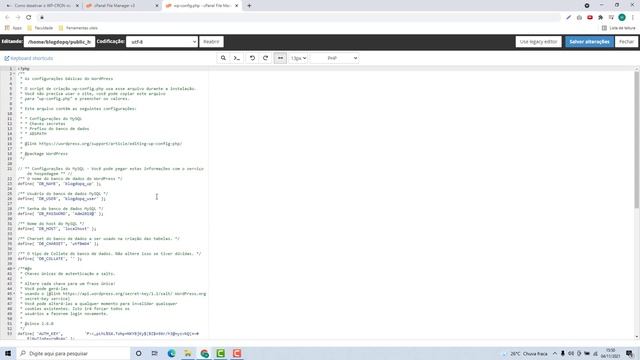This screenshot has height=360, width=640.
Task: Click the define DB_PASSWORD code line
Action: point(60,213)
